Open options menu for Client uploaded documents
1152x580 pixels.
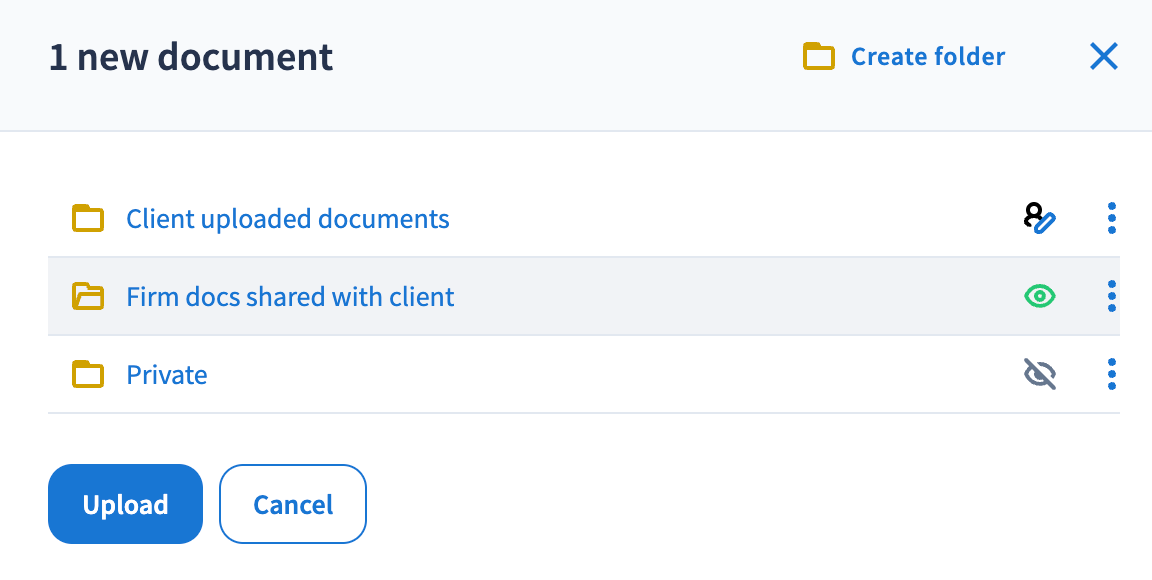point(1112,218)
